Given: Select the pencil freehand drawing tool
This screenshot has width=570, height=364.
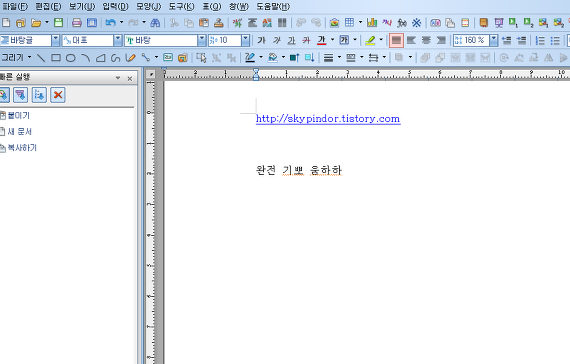Looking at the screenshot, I should coord(131,58).
